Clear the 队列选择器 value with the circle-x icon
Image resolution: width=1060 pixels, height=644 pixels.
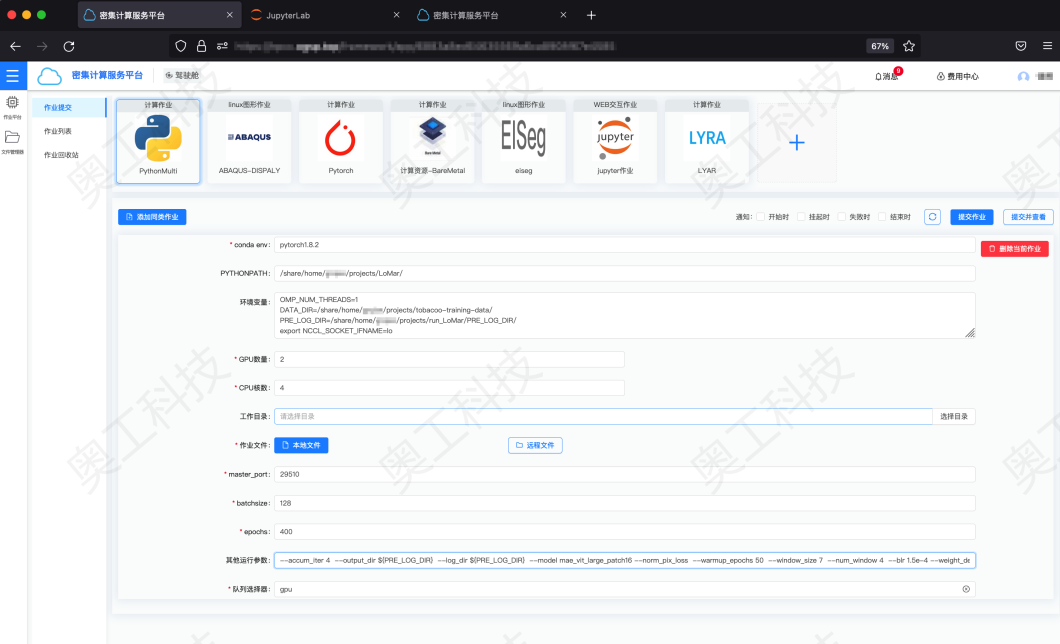(x=966, y=589)
